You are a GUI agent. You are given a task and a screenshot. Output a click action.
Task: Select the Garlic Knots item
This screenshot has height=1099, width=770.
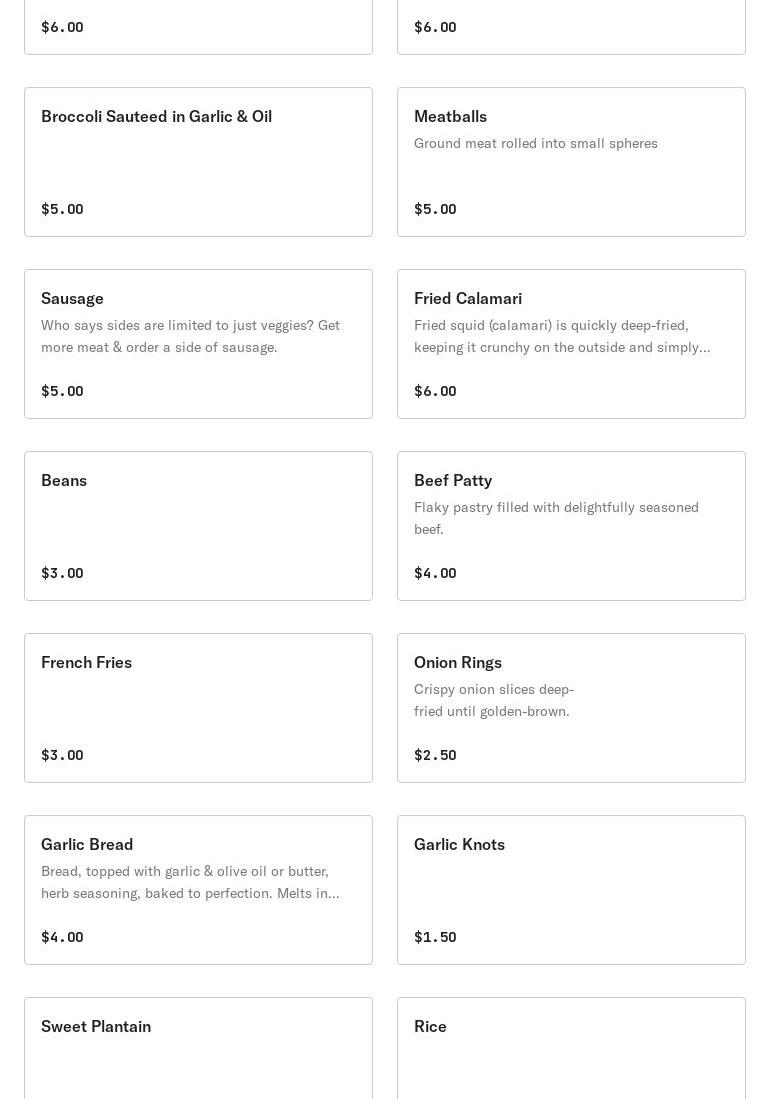(571, 889)
